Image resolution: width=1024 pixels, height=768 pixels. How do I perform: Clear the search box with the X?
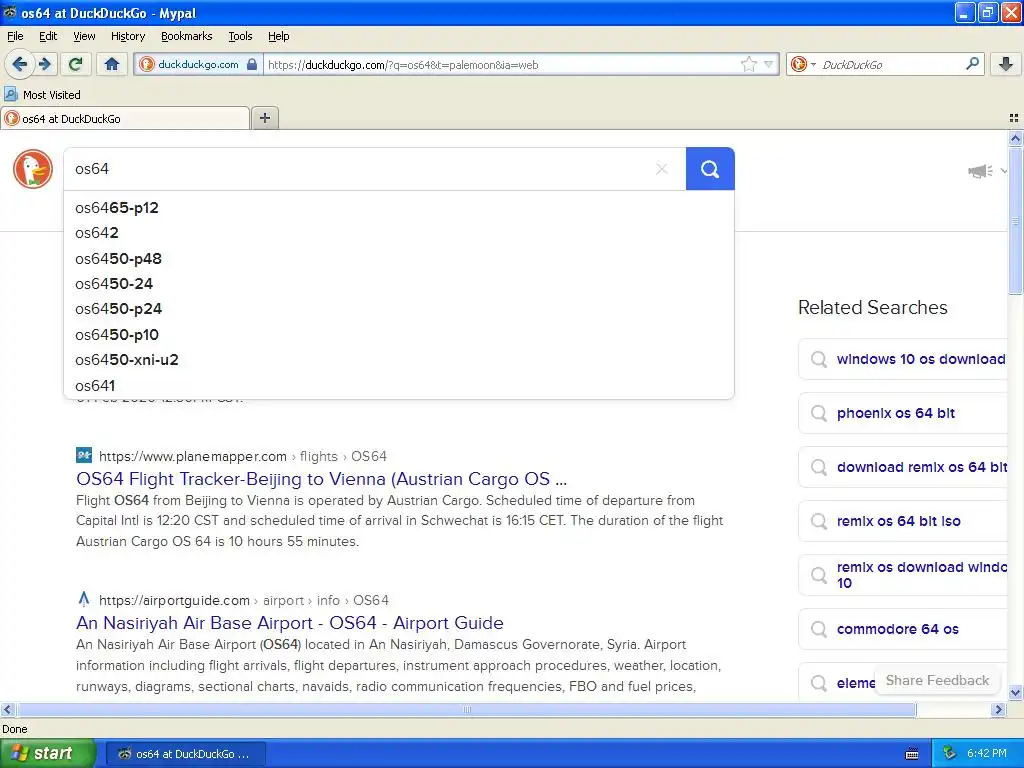point(662,169)
